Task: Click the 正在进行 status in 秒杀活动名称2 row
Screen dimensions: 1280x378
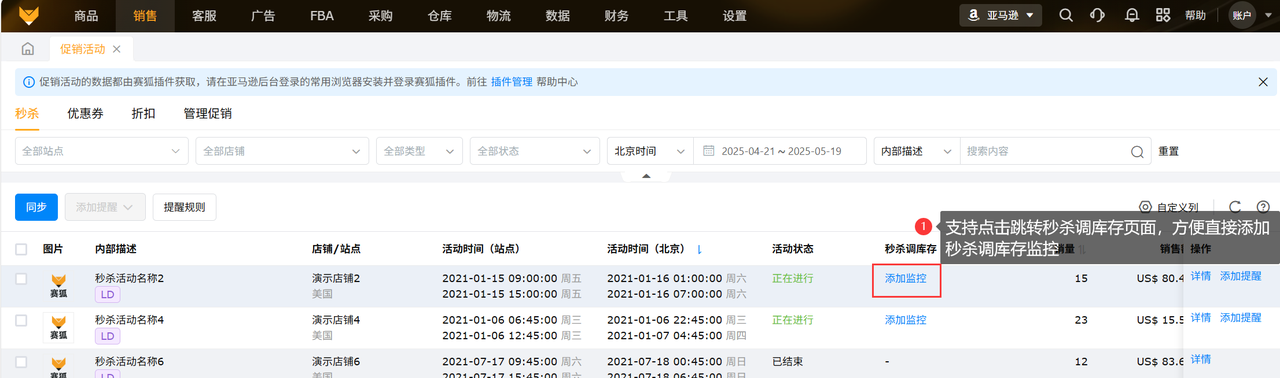Action: [x=793, y=279]
